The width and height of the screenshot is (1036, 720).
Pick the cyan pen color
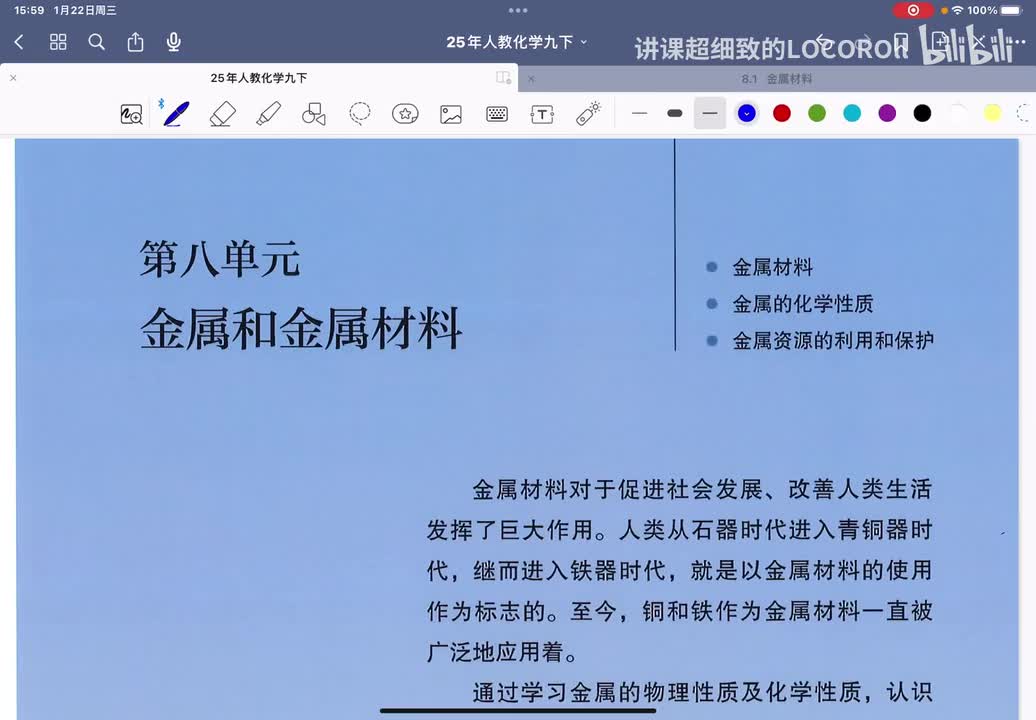coord(852,114)
